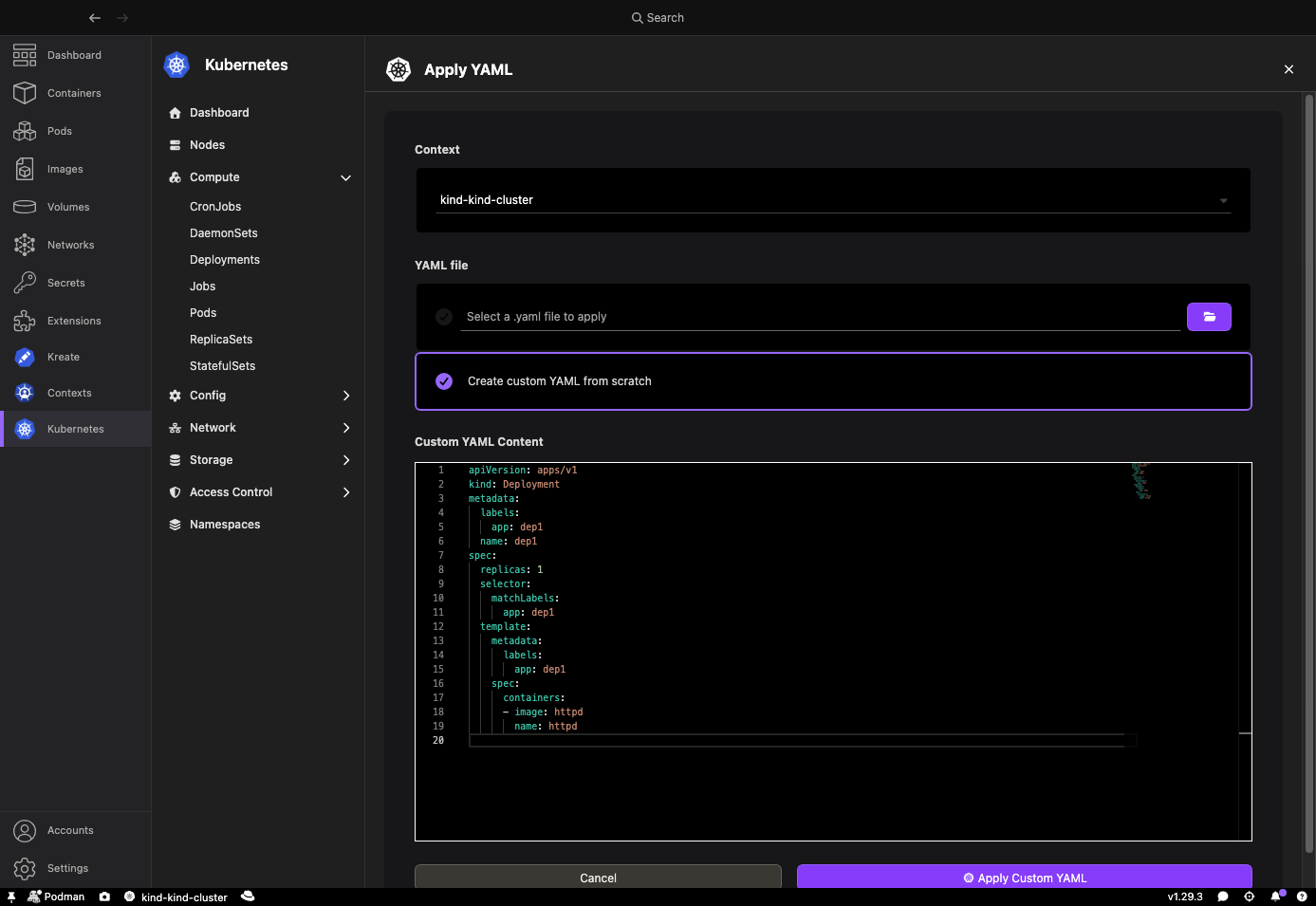Open help from the status bar question mark
This screenshot has width=1316, height=906.
pos(1302,897)
